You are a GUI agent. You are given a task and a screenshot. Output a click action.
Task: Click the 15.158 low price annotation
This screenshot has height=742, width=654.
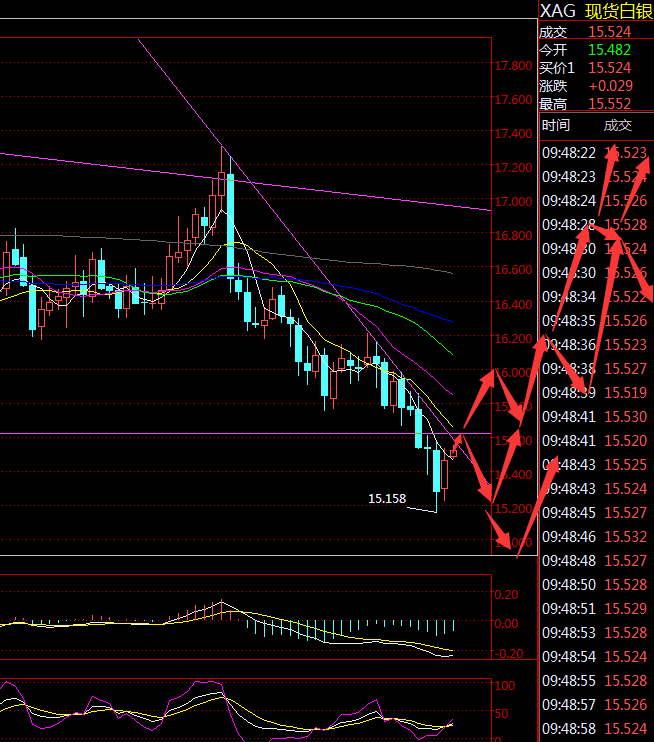point(387,499)
